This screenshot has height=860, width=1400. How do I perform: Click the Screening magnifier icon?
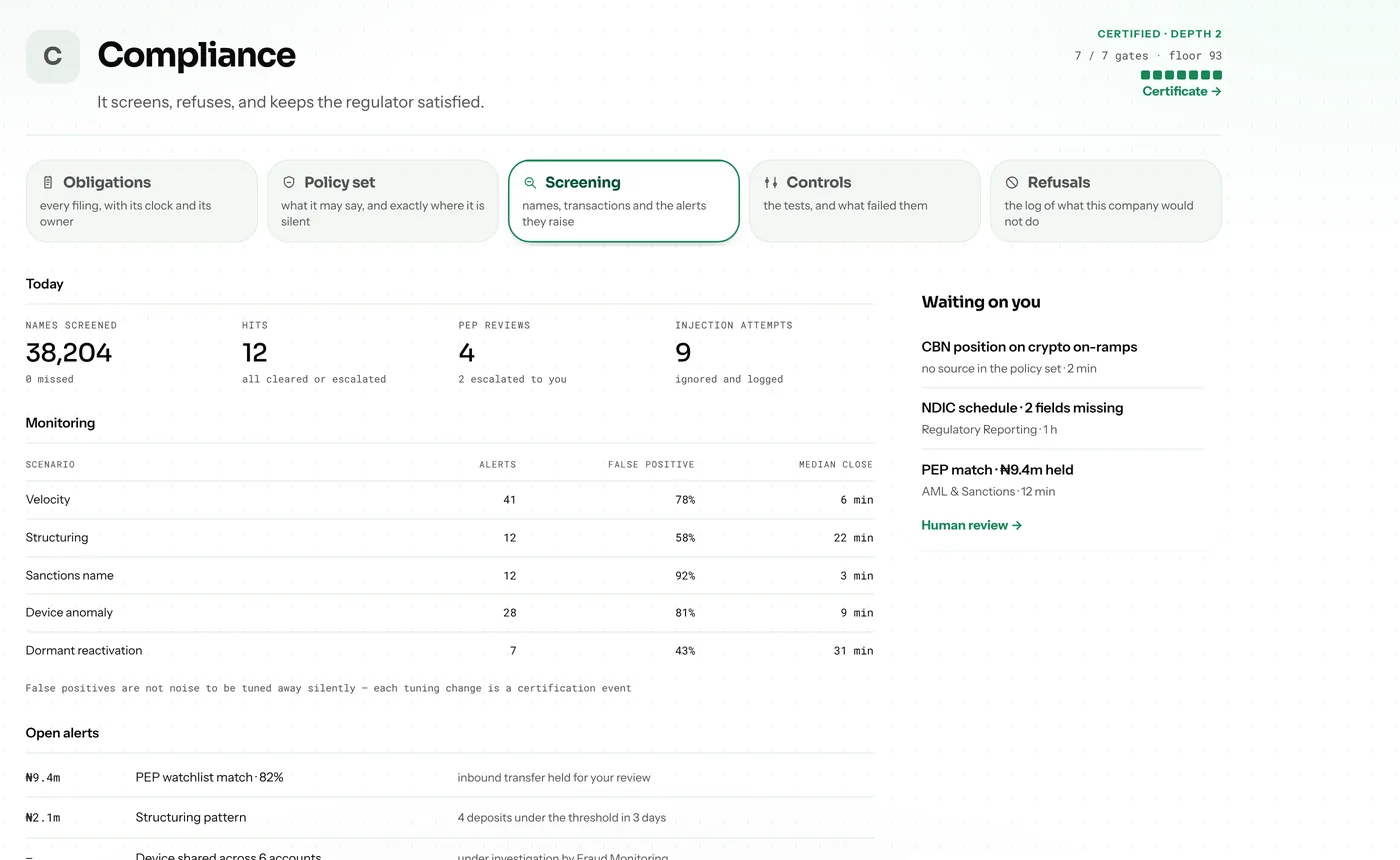click(x=530, y=183)
